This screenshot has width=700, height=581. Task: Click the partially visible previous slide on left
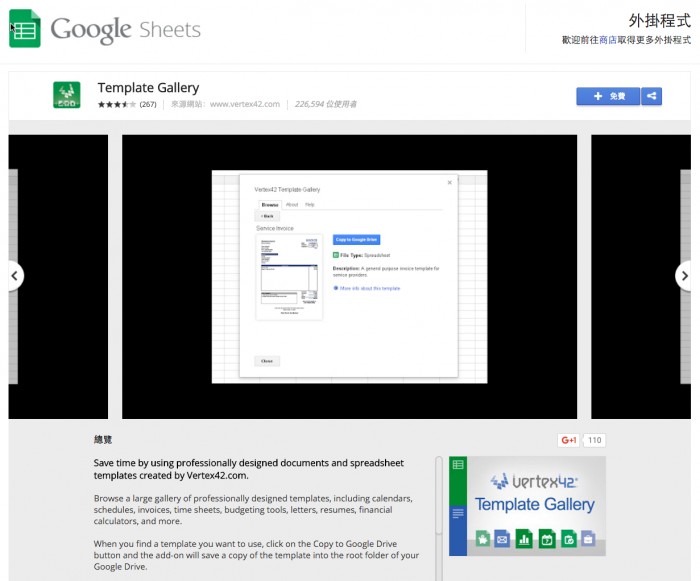tap(58, 277)
